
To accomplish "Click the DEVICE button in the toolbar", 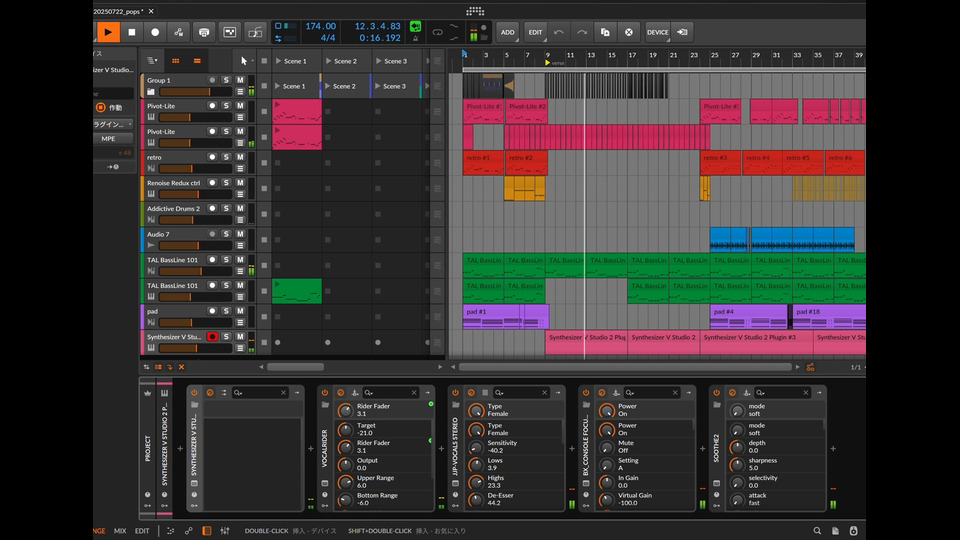I will 657,32.
